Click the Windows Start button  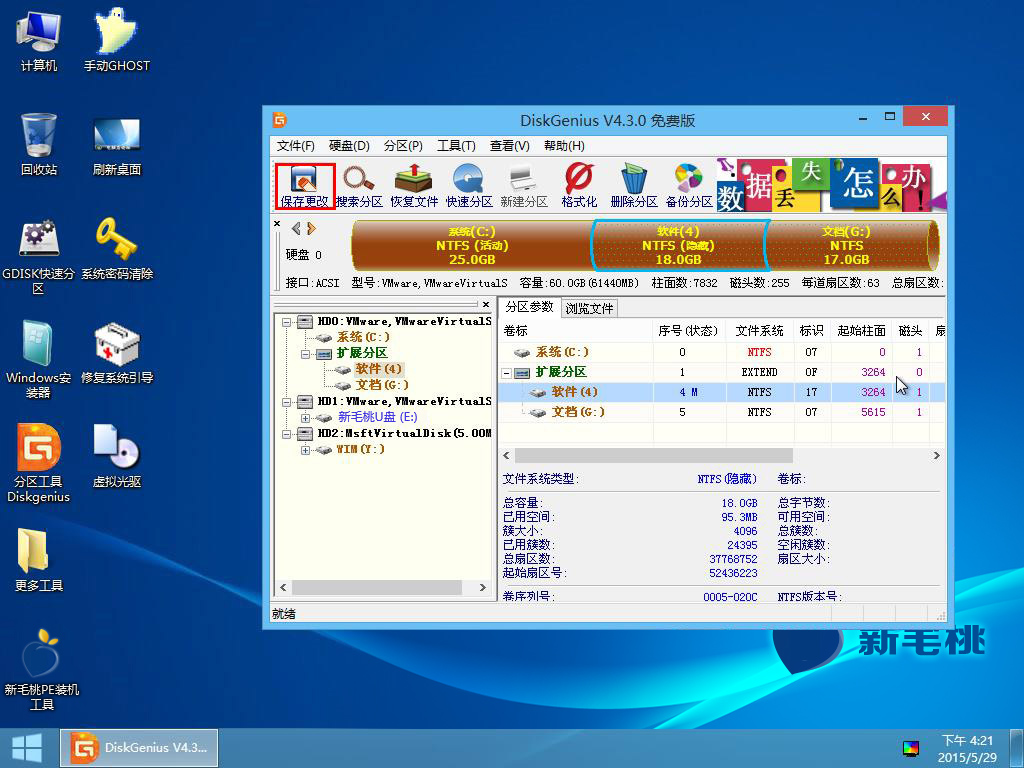tap(27, 748)
